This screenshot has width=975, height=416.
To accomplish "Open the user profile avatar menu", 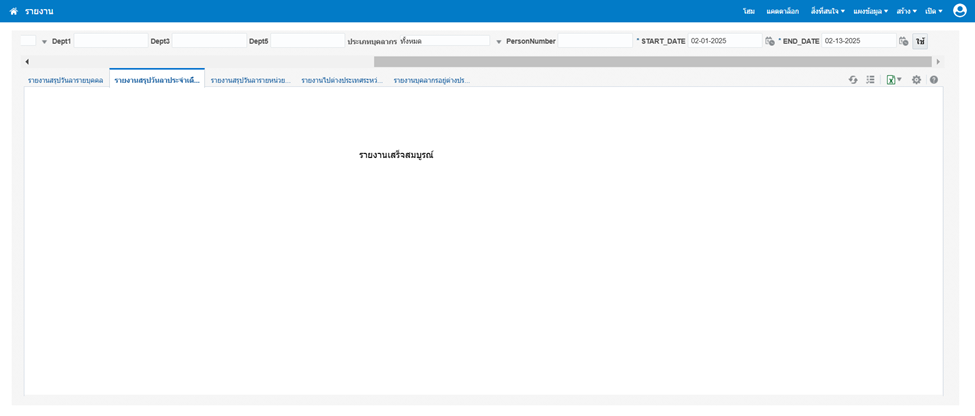I will click(x=960, y=11).
